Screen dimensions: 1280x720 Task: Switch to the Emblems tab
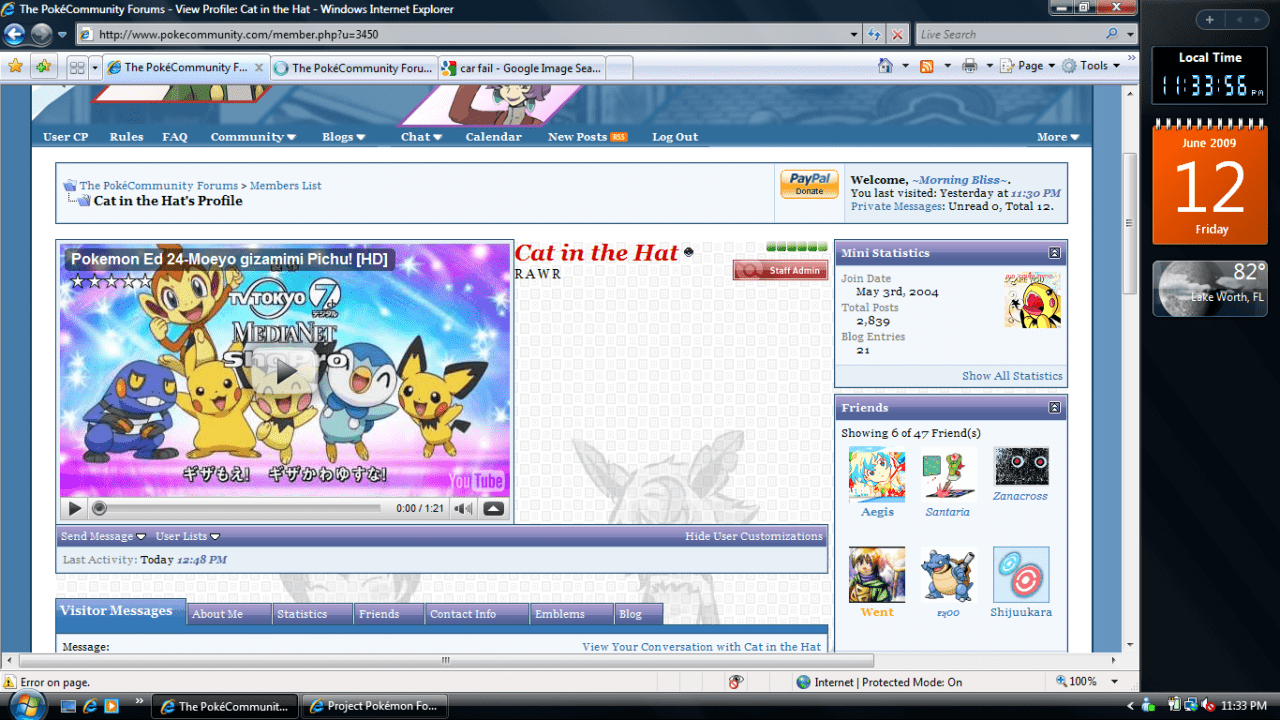(571, 614)
